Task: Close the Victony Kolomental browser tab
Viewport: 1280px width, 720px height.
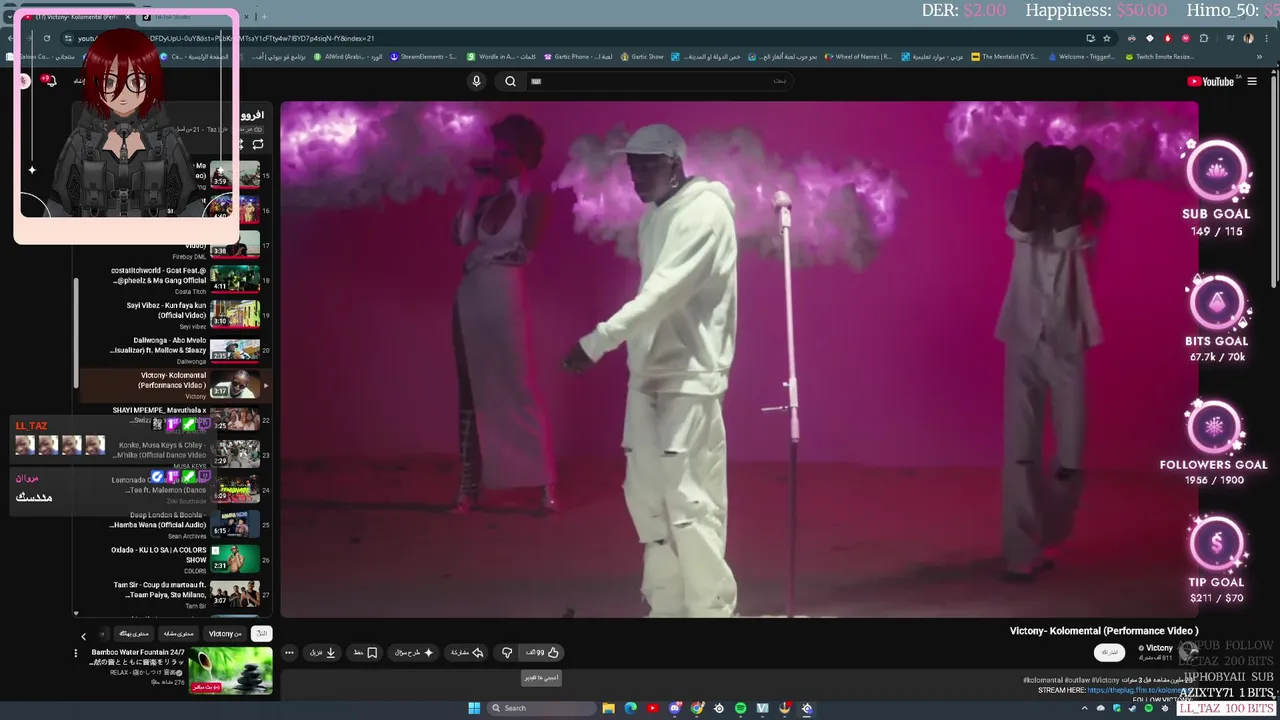Action: click(x=128, y=16)
